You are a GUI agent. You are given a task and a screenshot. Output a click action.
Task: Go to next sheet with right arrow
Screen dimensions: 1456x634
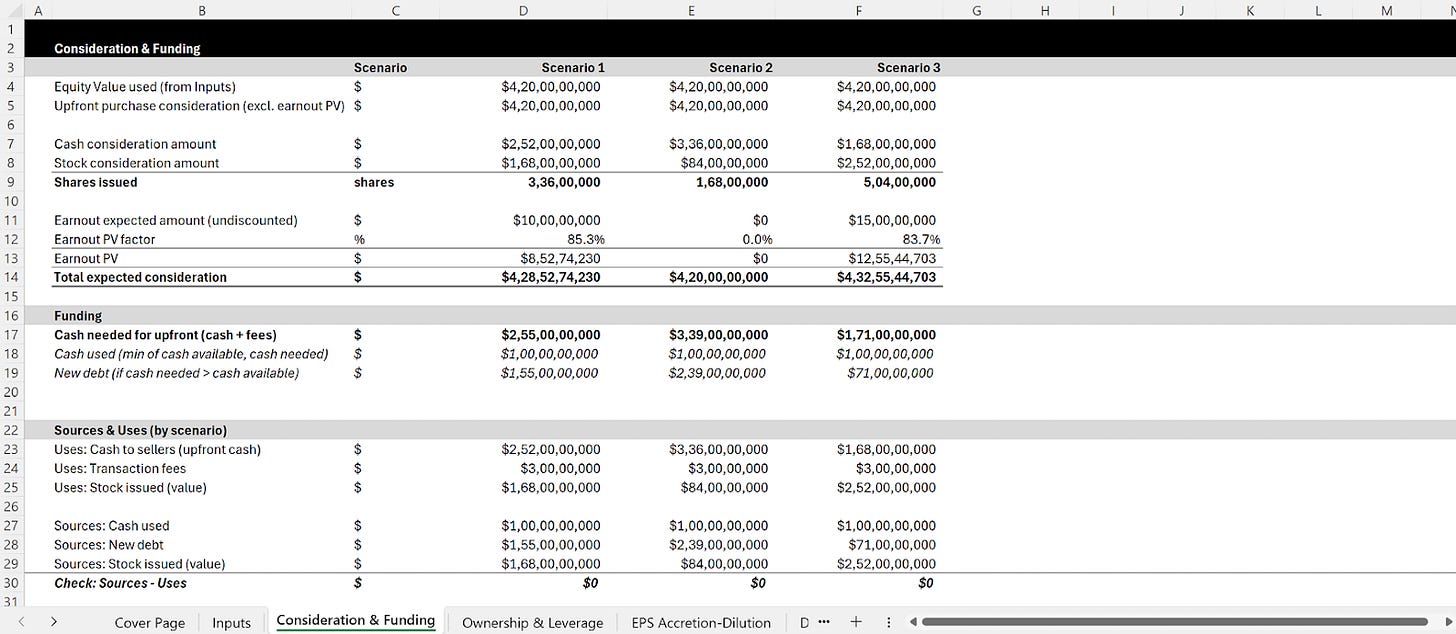53,622
